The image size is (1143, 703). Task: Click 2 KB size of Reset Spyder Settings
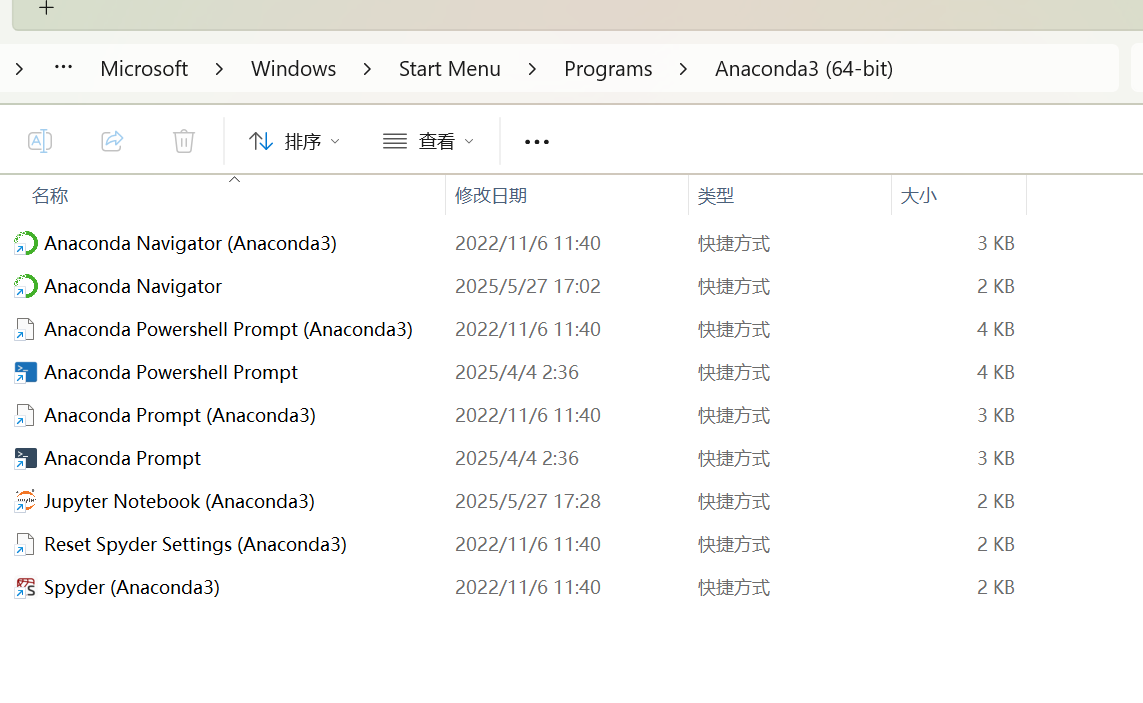(x=996, y=544)
